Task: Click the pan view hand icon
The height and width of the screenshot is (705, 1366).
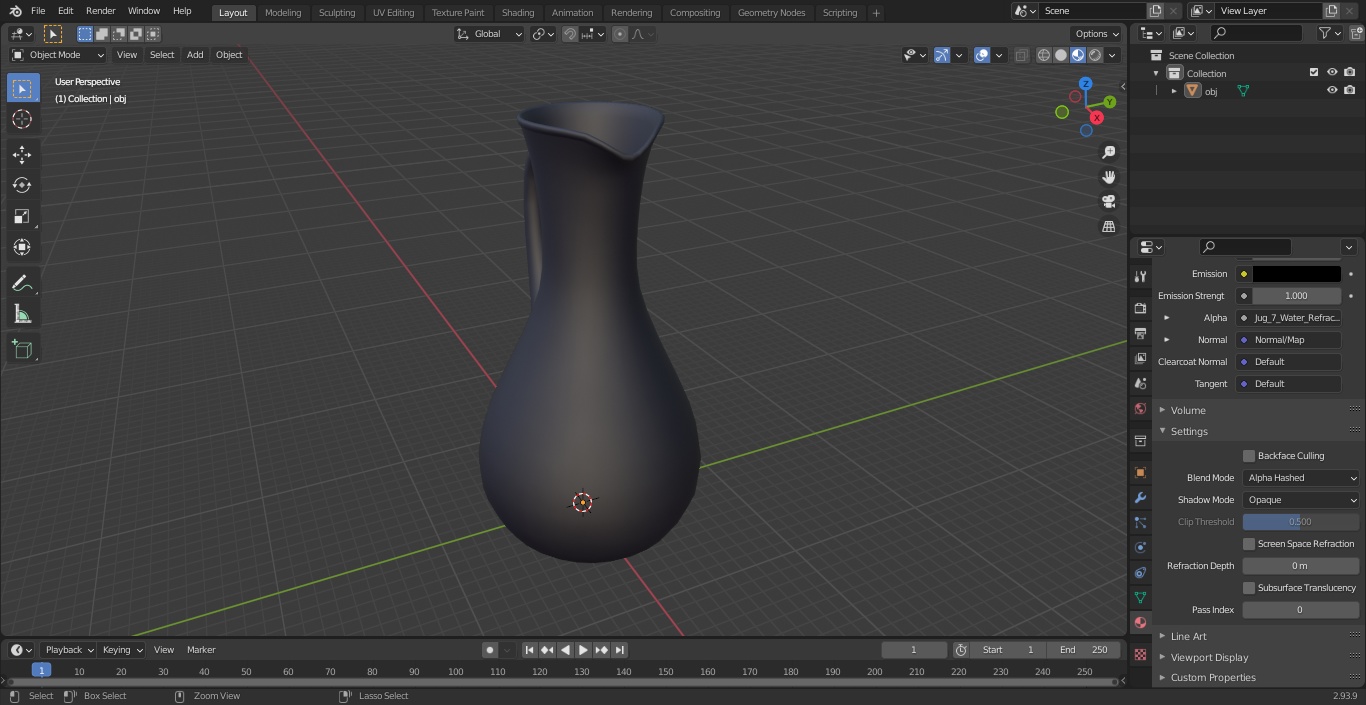Action: pos(1108,177)
